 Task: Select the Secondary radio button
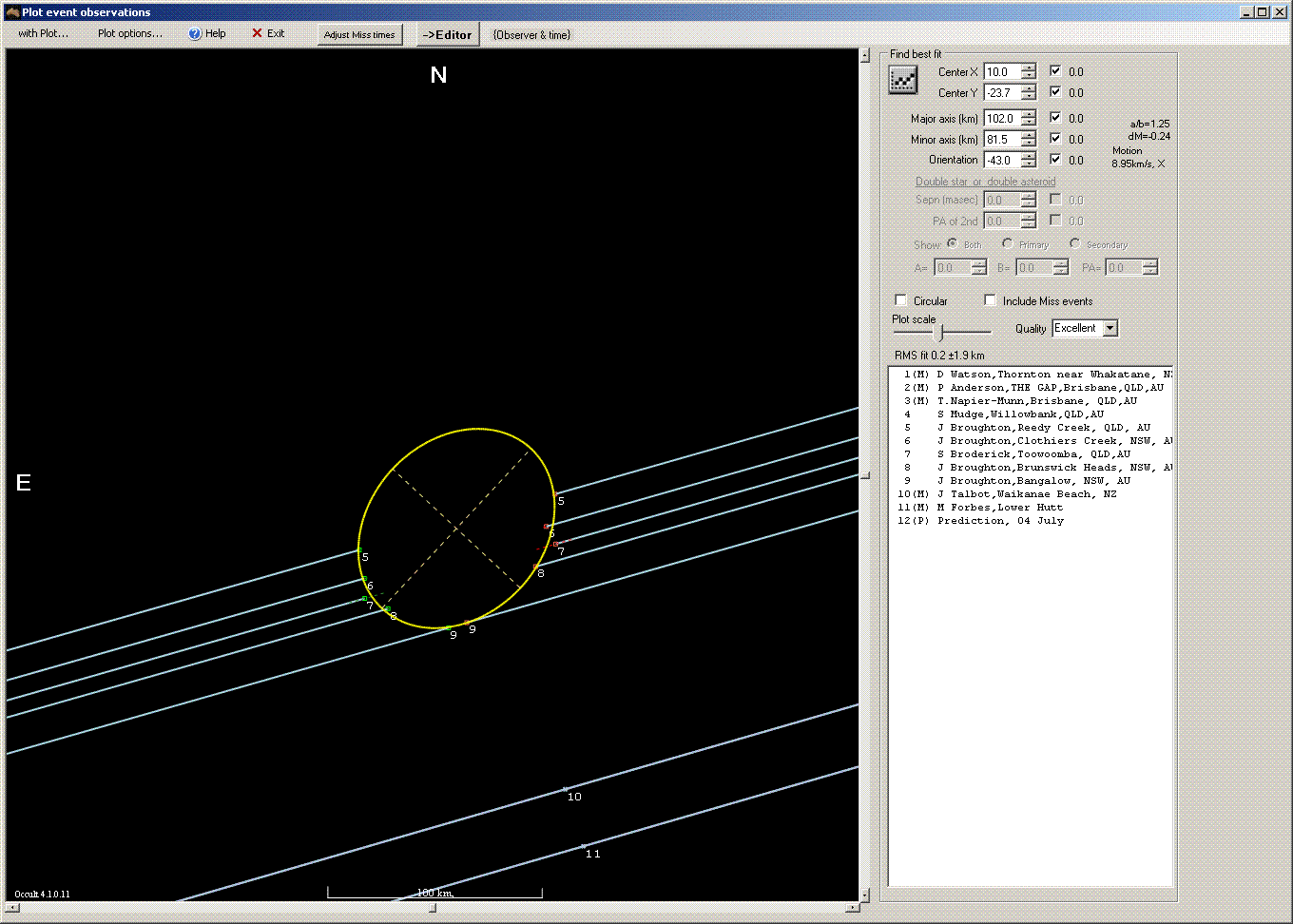click(x=1074, y=243)
